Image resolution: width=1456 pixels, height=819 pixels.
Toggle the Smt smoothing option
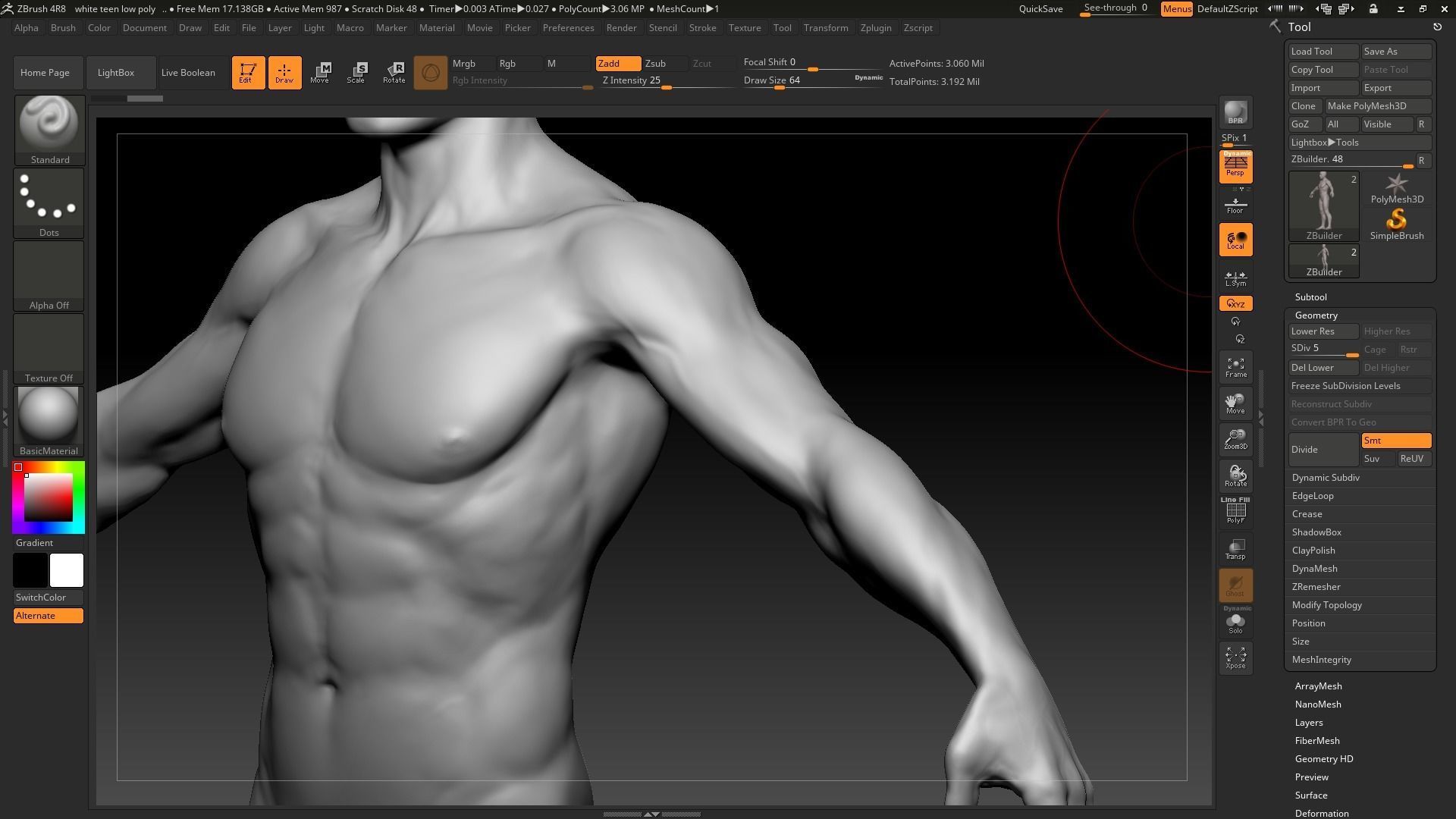(x=1396, y=441)
